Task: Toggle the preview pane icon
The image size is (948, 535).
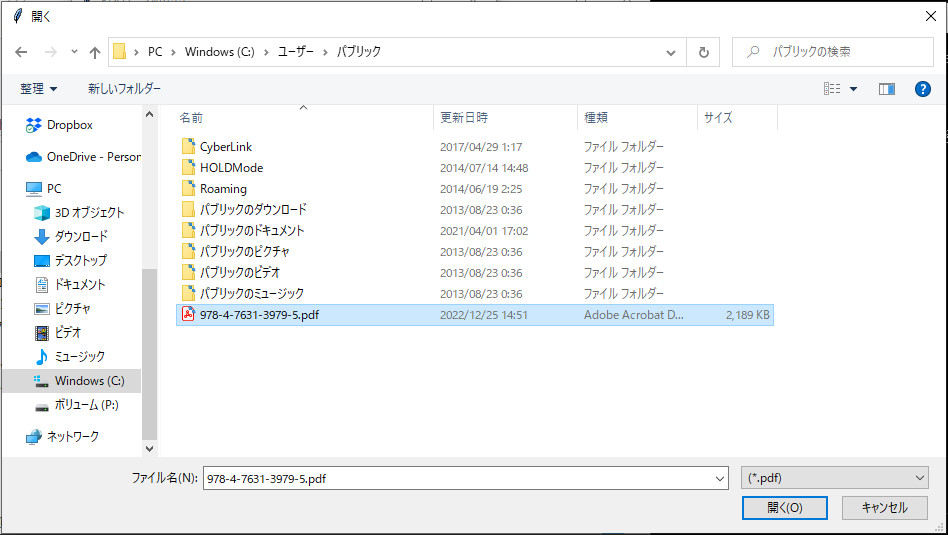Action: 886,89
